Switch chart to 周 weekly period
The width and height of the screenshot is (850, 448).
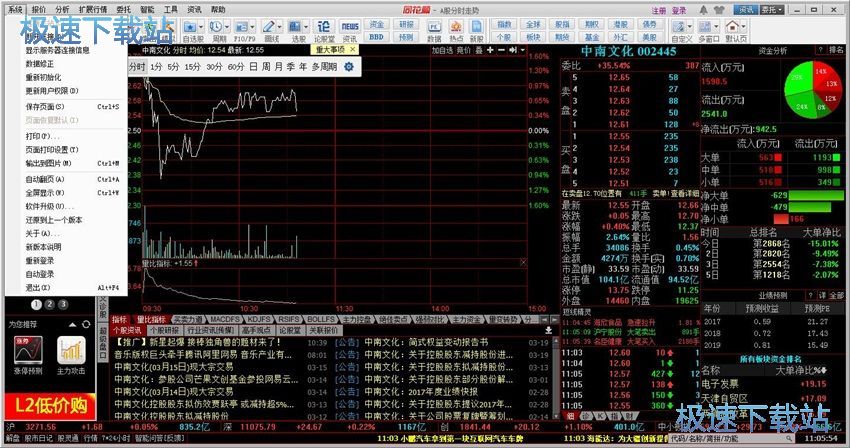(266, 67)
